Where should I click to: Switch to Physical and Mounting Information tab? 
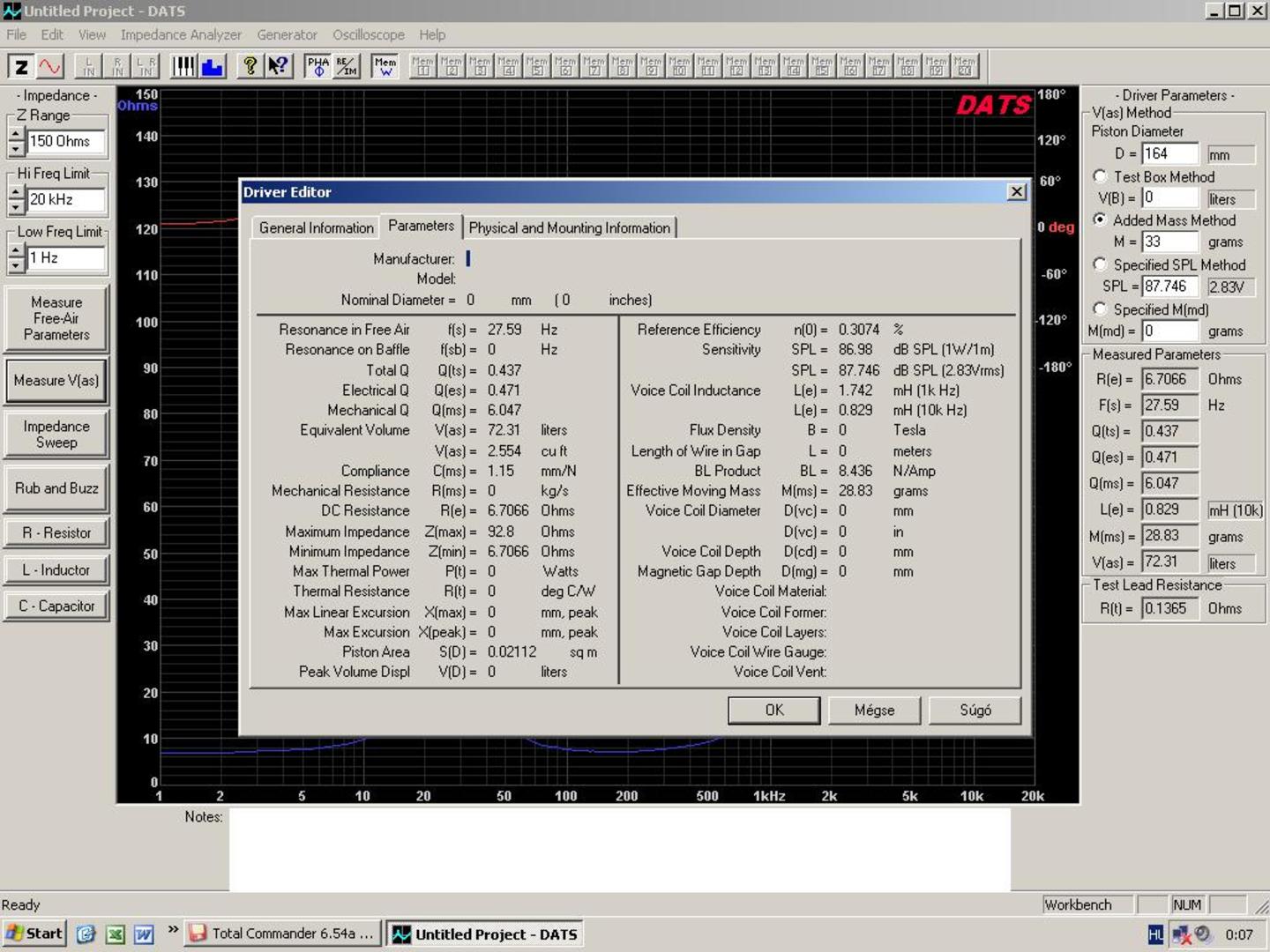pos(569,227)
